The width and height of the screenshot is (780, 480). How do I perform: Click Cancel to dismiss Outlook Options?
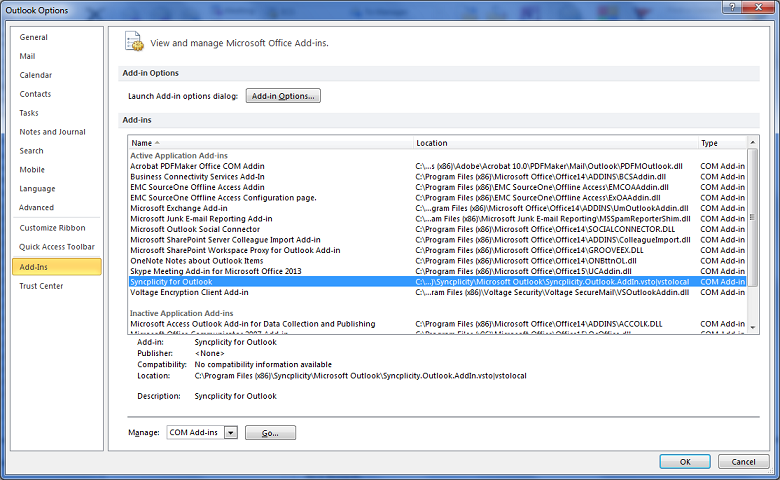[743, 462]
